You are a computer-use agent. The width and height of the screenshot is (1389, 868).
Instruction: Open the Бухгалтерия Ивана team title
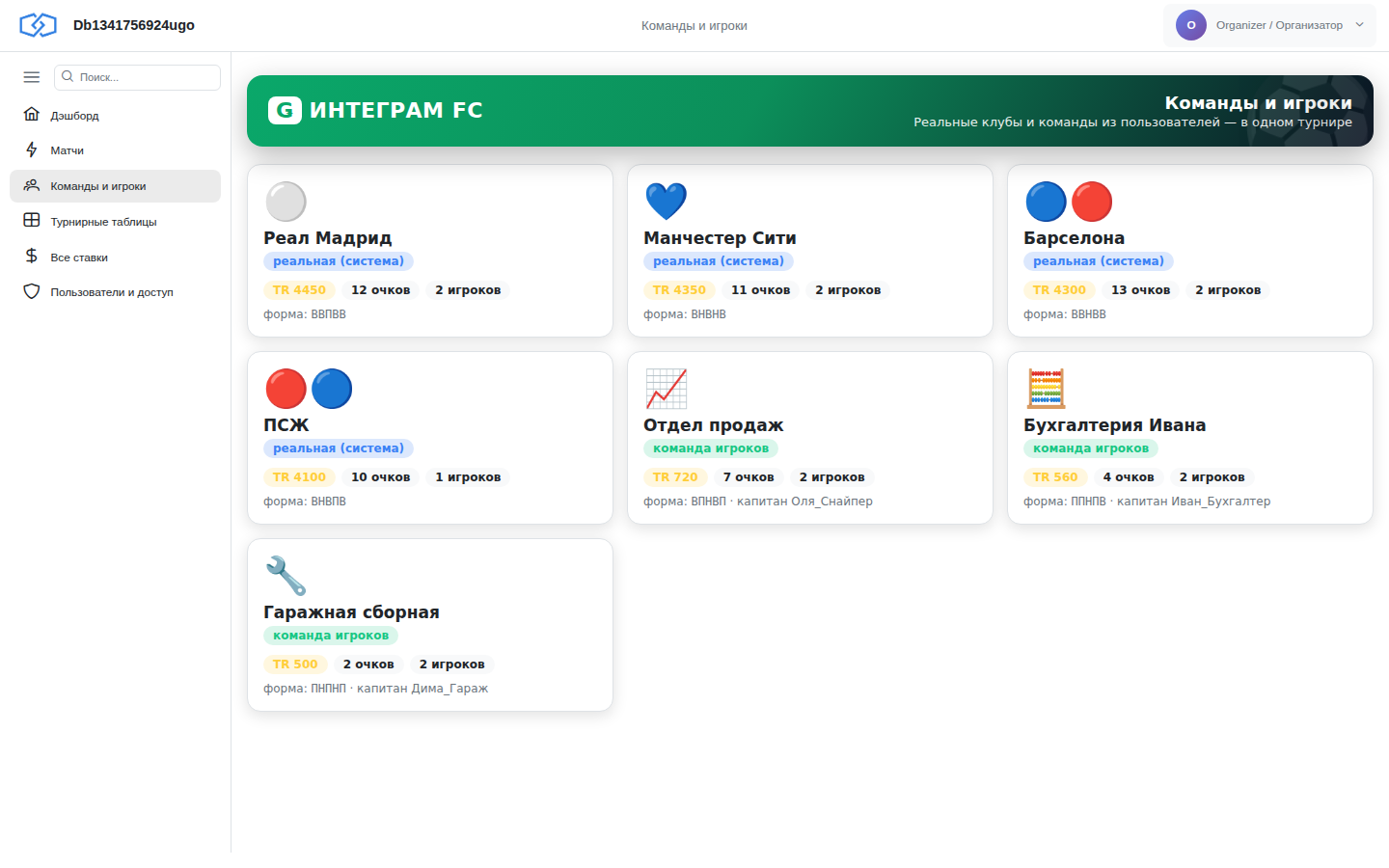point(1114,425)
